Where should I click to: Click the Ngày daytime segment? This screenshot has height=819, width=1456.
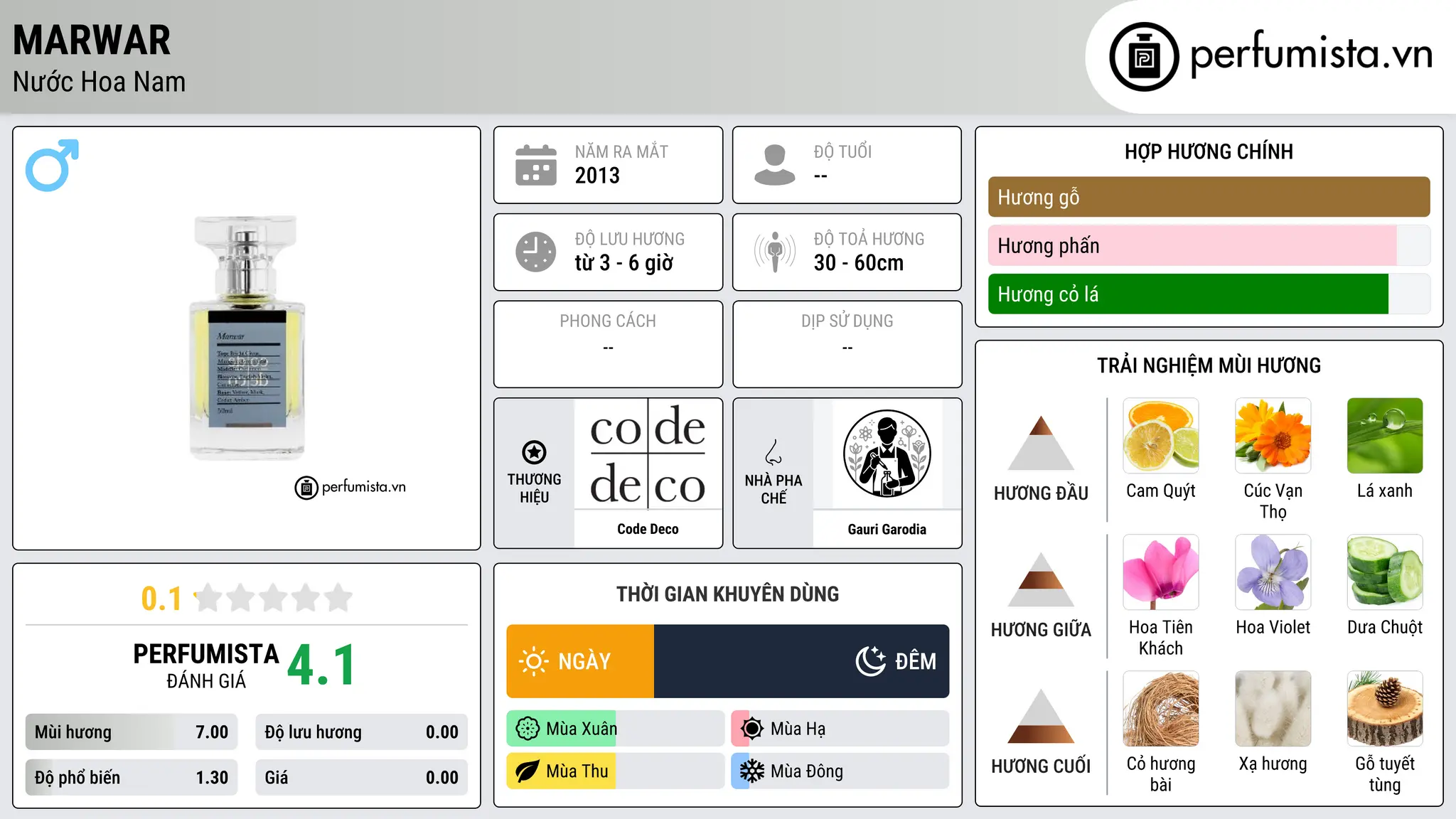coord(580,661)
